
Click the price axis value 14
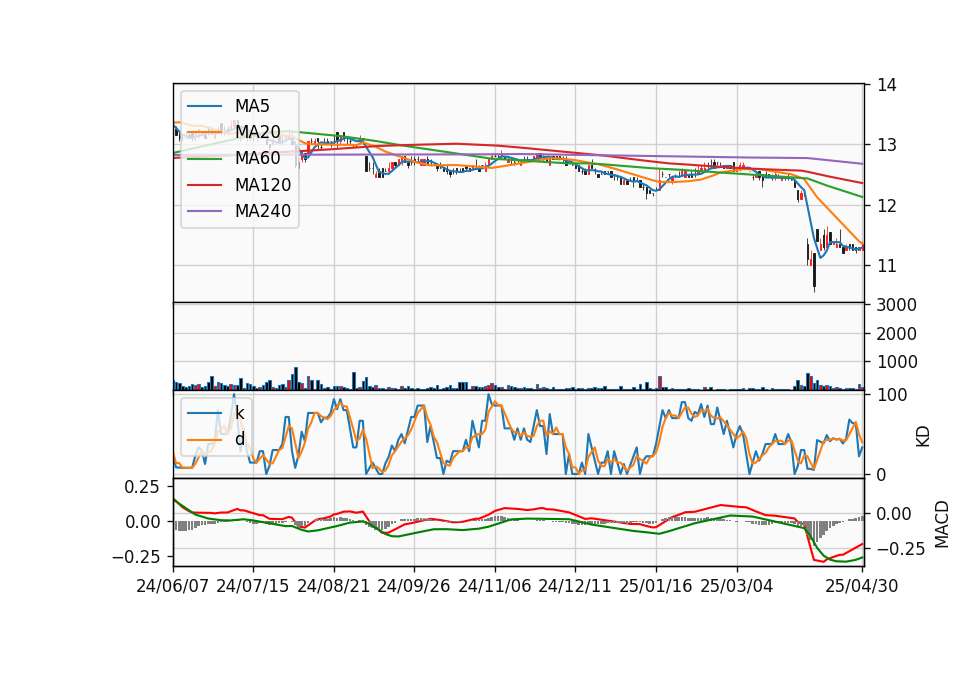(887, 85)
